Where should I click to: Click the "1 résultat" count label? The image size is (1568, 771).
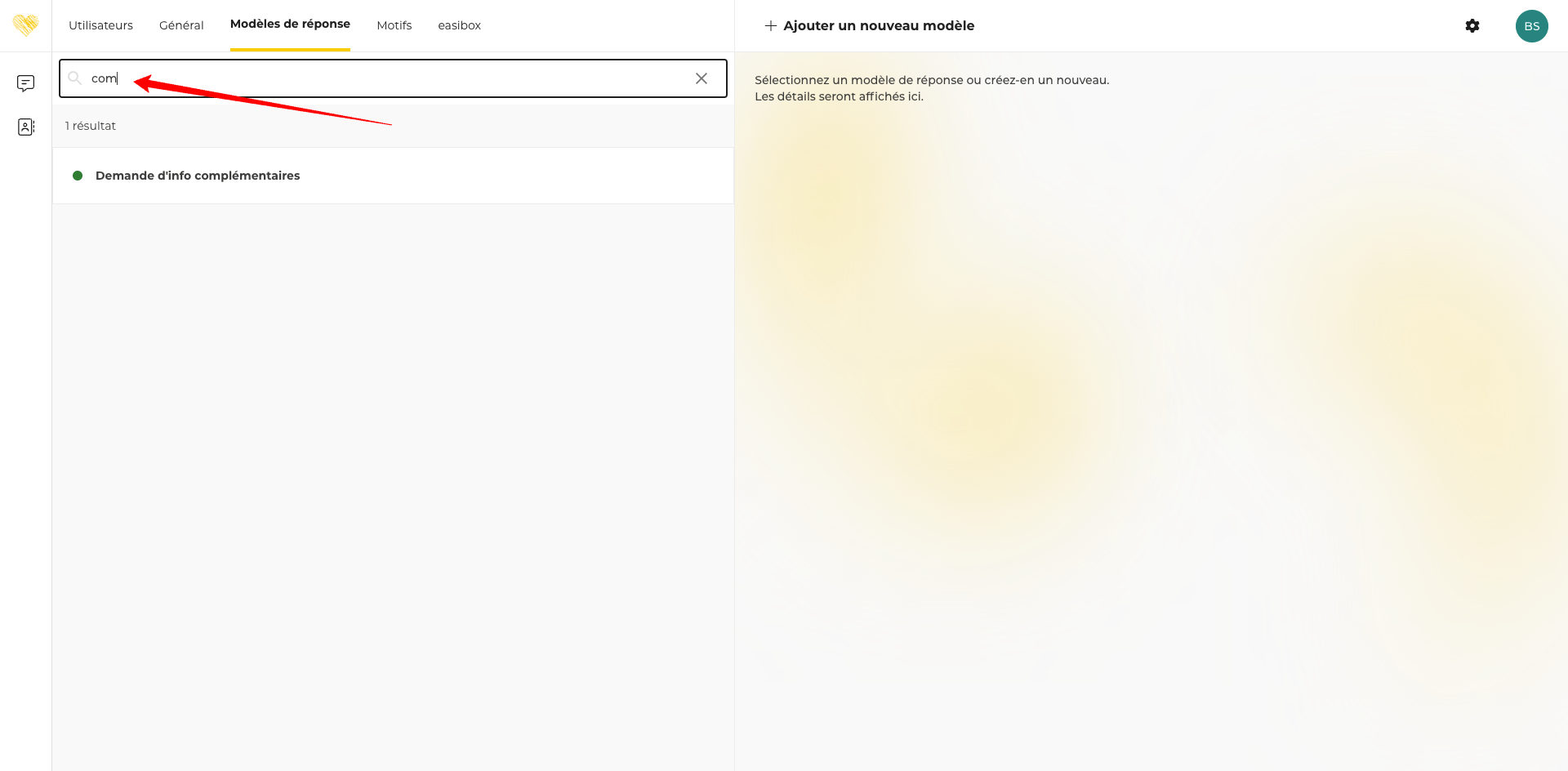[91, 126]
